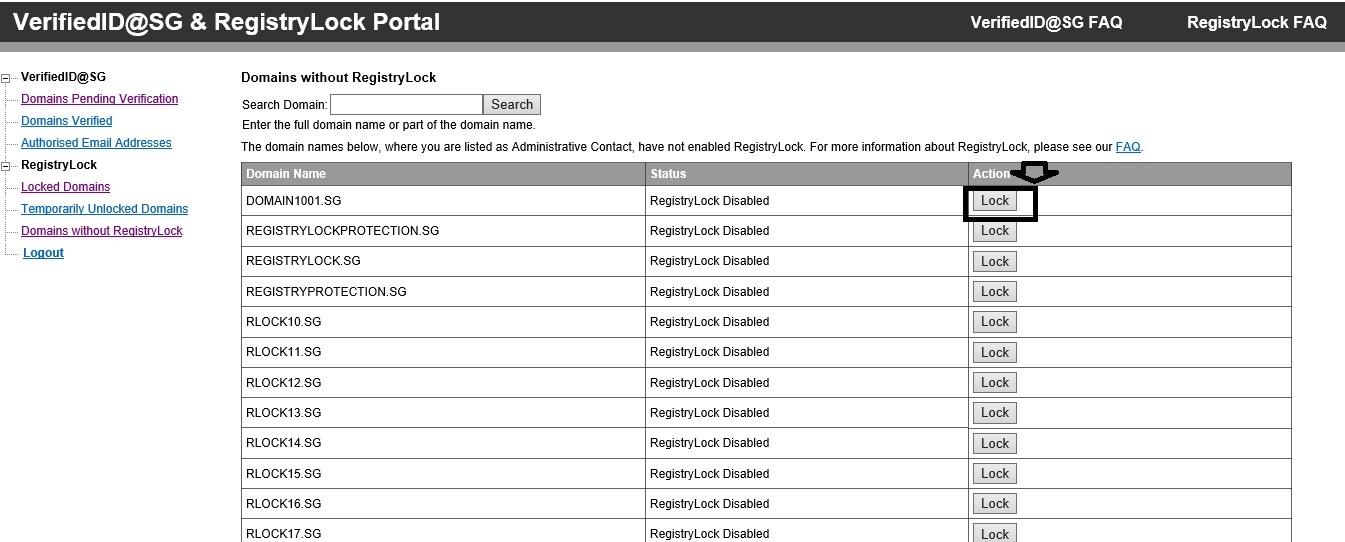Open VerifiedID@SG FAQ in header
Screen dimensions: 1345x542
1046,22
